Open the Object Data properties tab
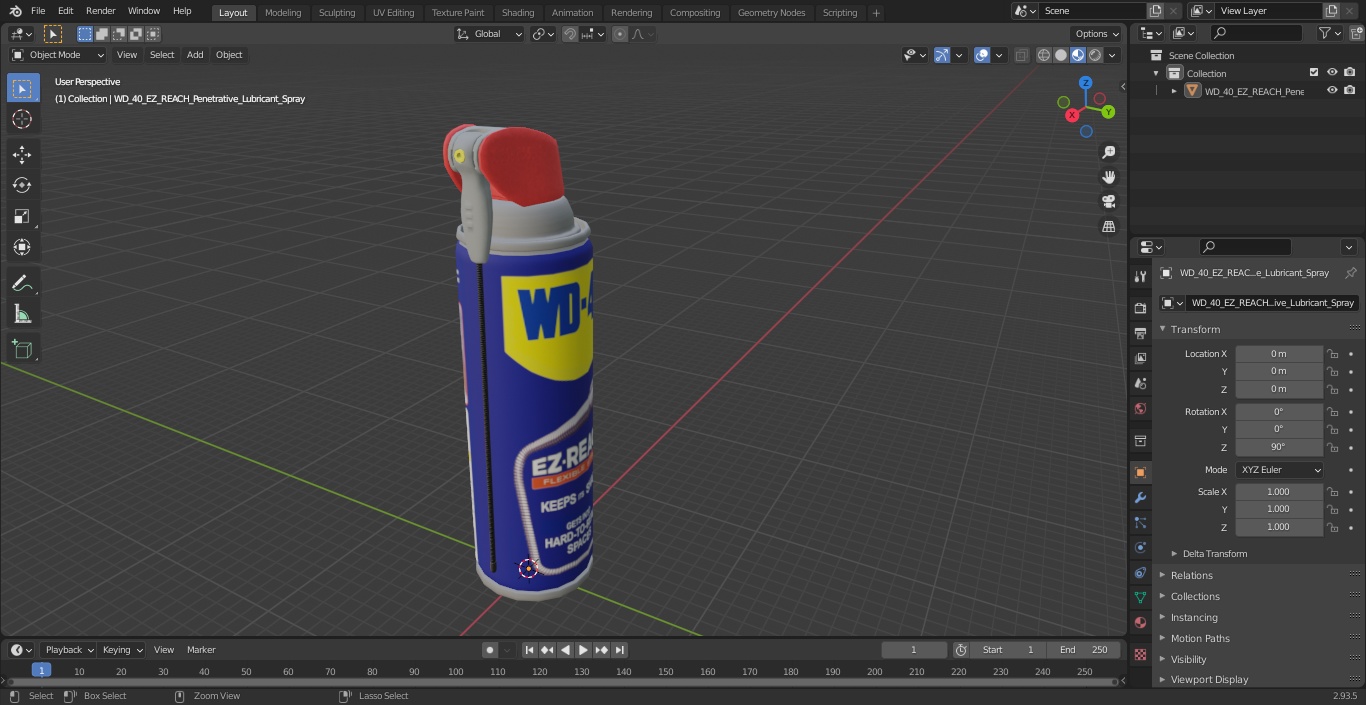Screen dimensions: 1366x705 click(1140, 597)
